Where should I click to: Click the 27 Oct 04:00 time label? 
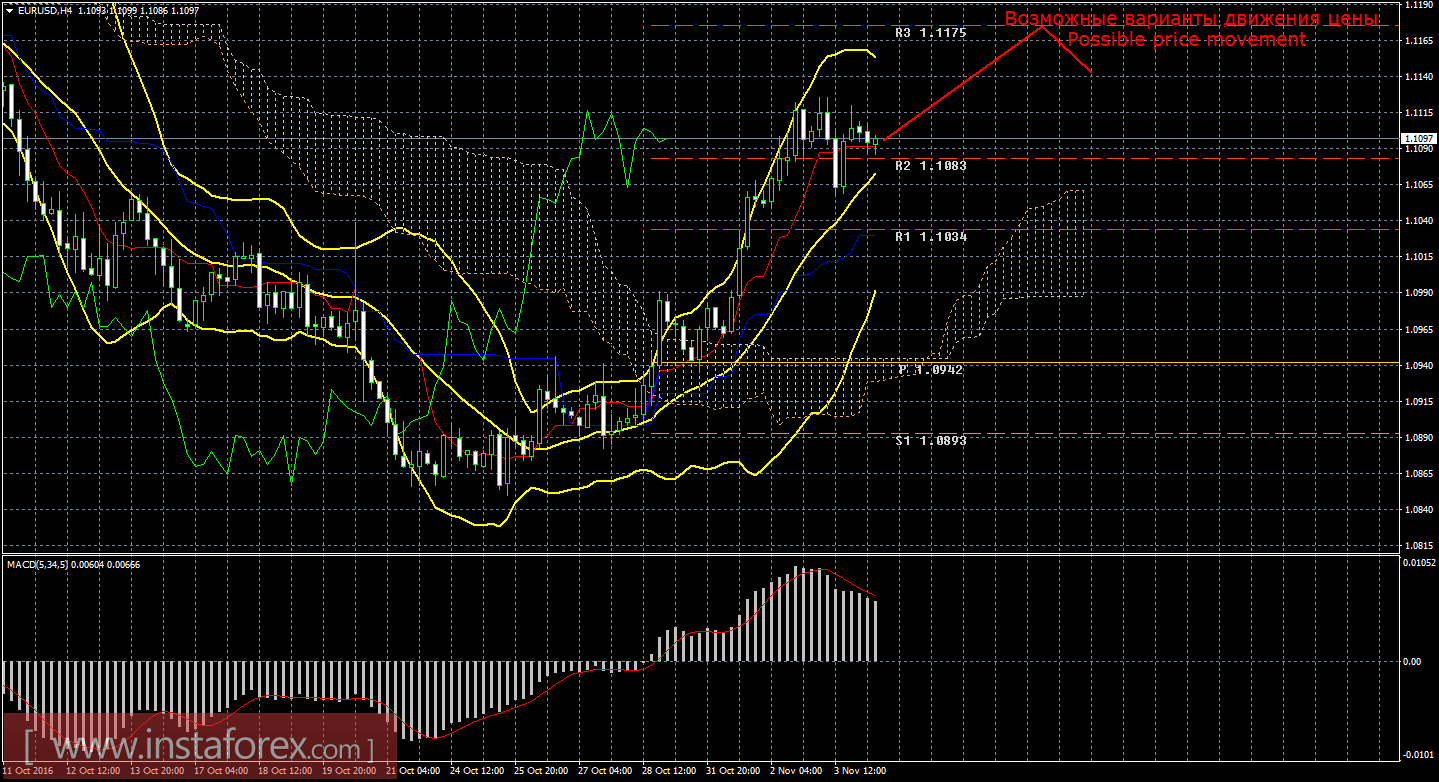tap(604, 772)
